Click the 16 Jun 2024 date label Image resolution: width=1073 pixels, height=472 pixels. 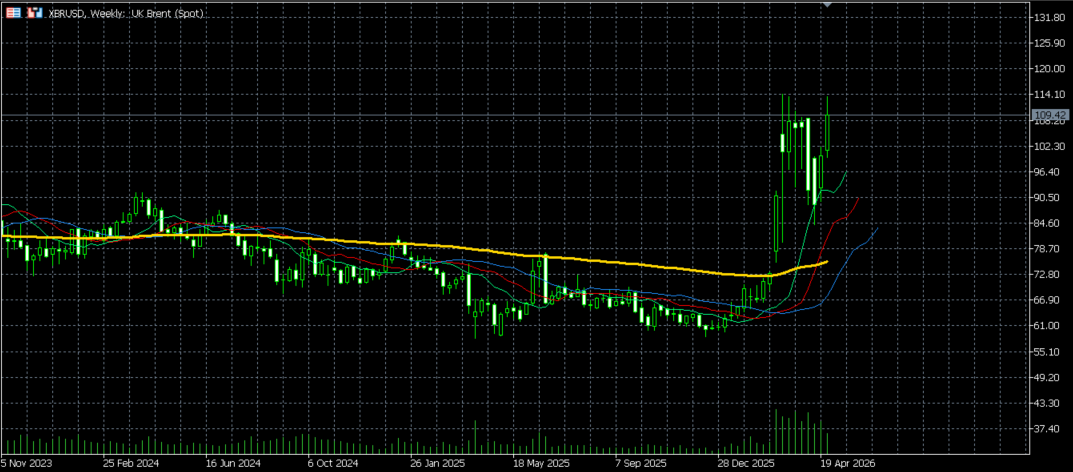[x=233, y=463]
